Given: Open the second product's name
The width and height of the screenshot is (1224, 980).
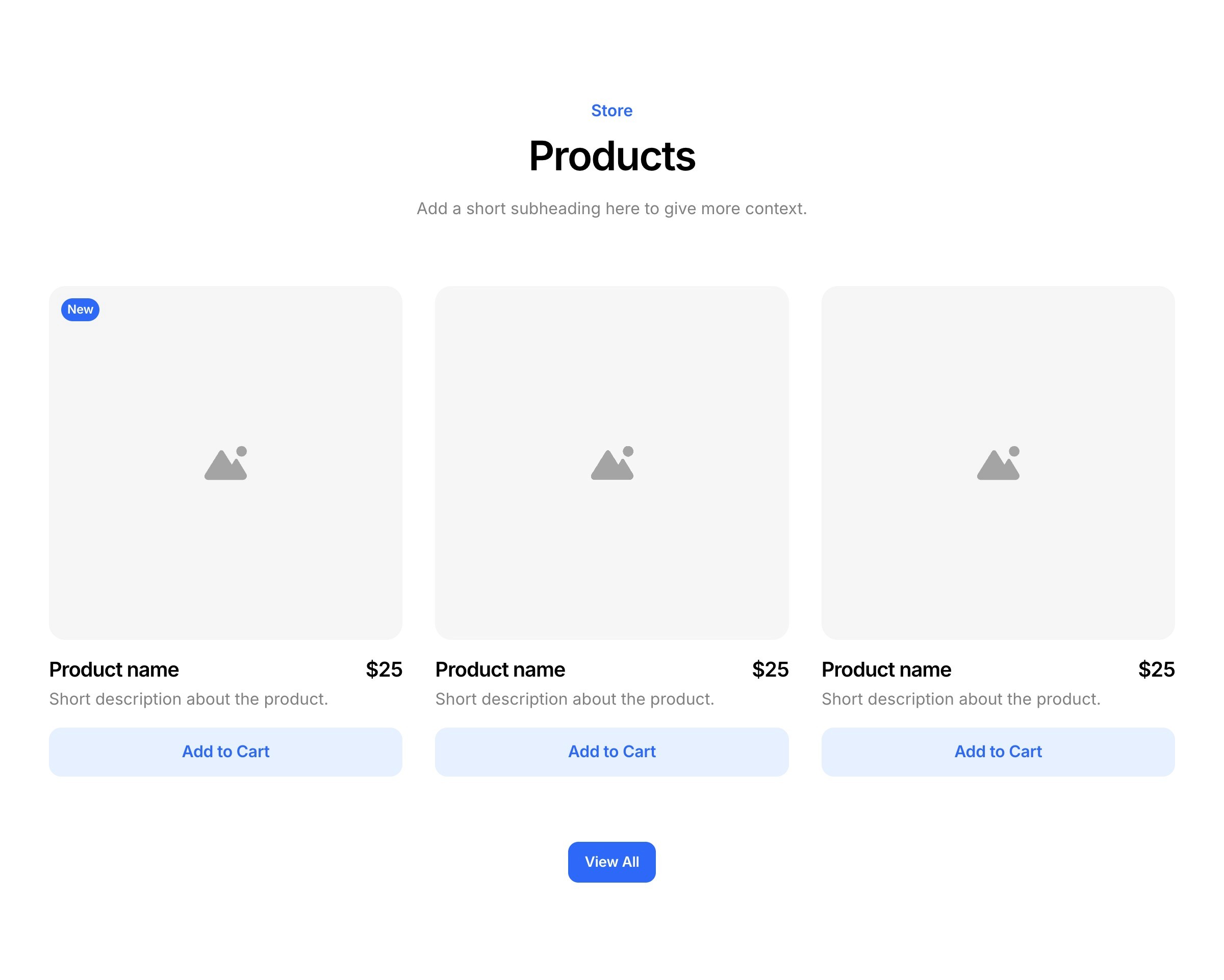Looking at the screenshot, I should coord(500,669).
